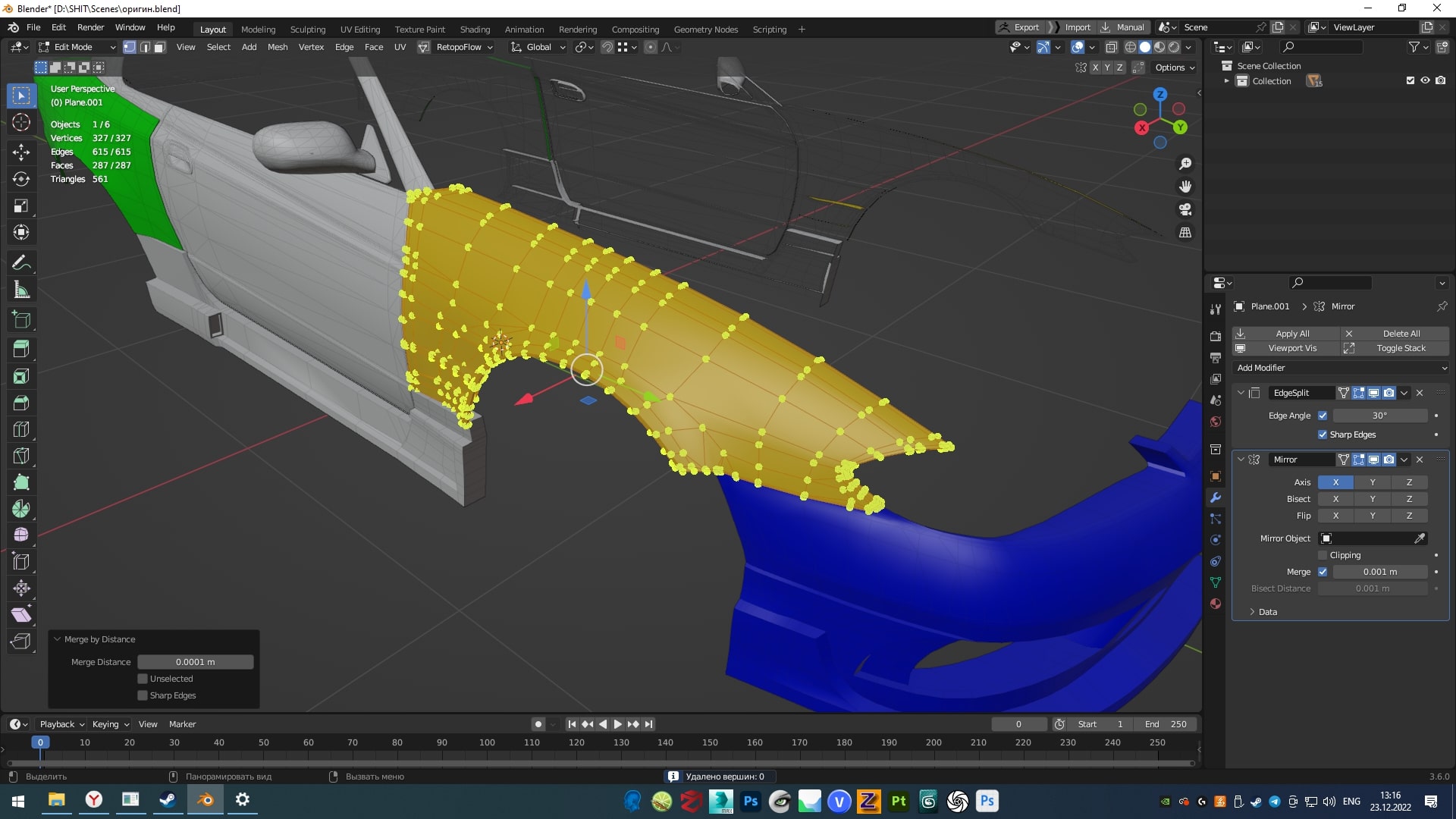1456x819 pixels.
Task: Switch to the Sculpting workspace tab
Action: (x=307, y=30)
